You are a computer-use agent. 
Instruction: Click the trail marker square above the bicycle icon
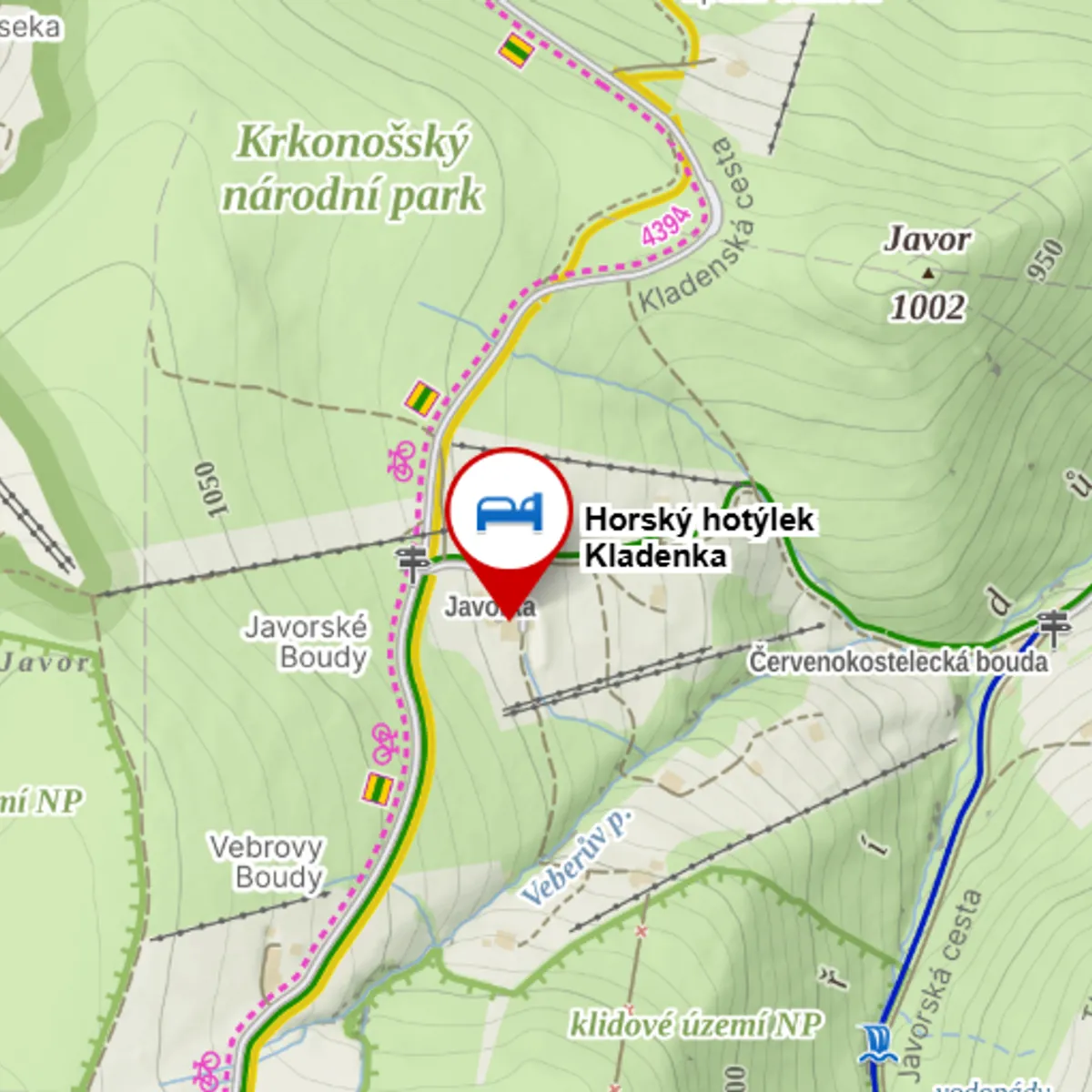422,399
